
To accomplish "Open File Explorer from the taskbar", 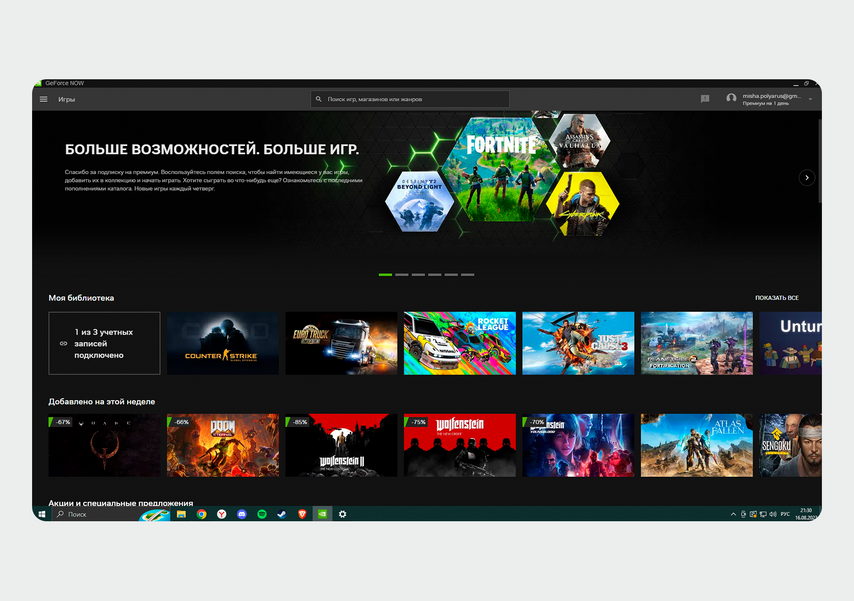I will point(181,514).
